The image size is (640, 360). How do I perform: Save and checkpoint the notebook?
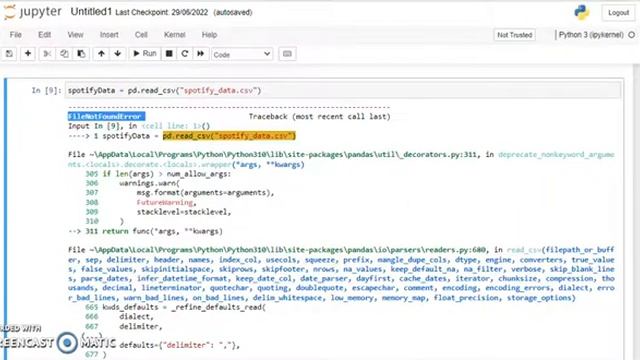coord(9,54)
